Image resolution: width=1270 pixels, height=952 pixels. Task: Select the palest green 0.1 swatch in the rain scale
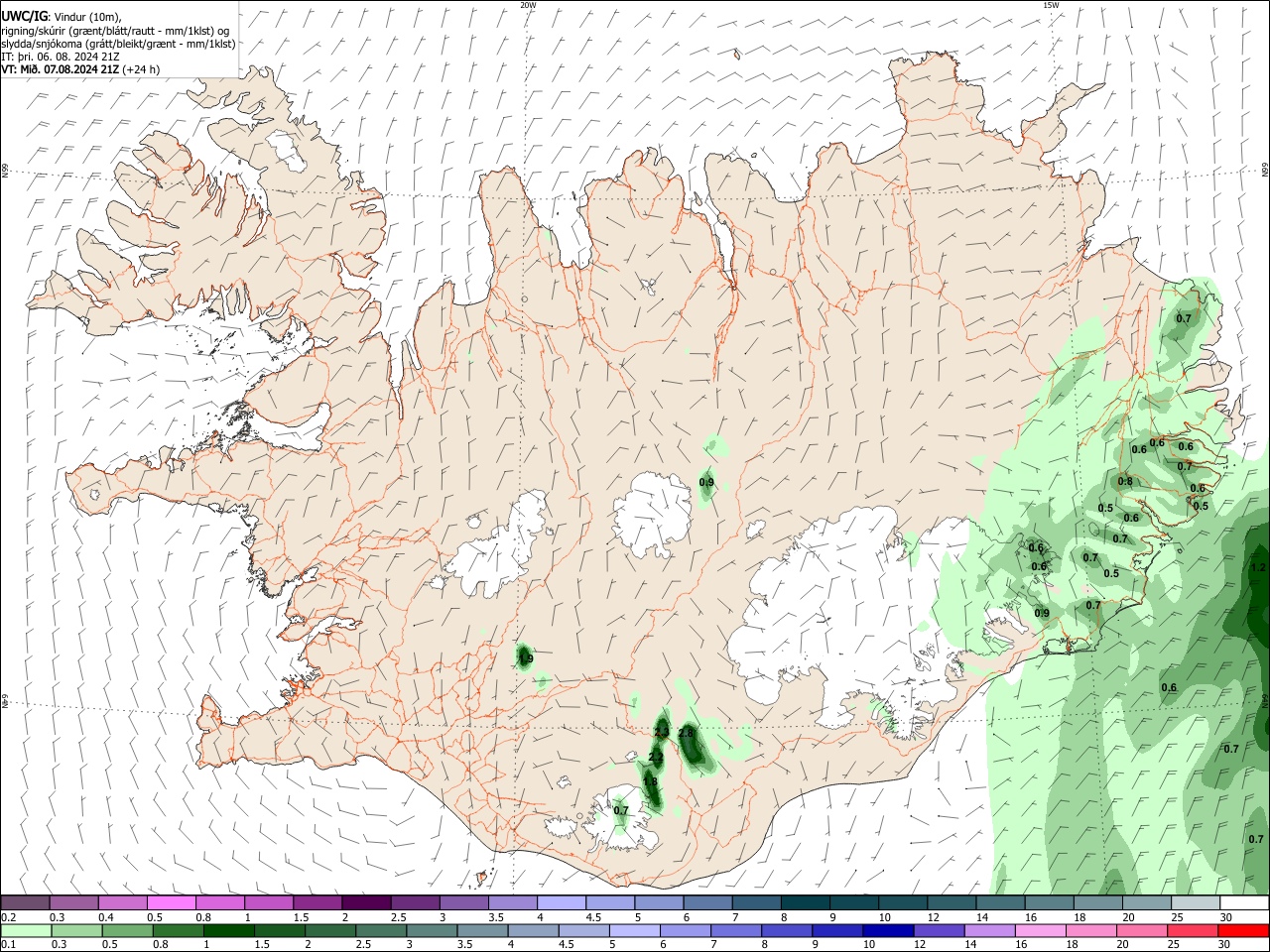(26, 930)
